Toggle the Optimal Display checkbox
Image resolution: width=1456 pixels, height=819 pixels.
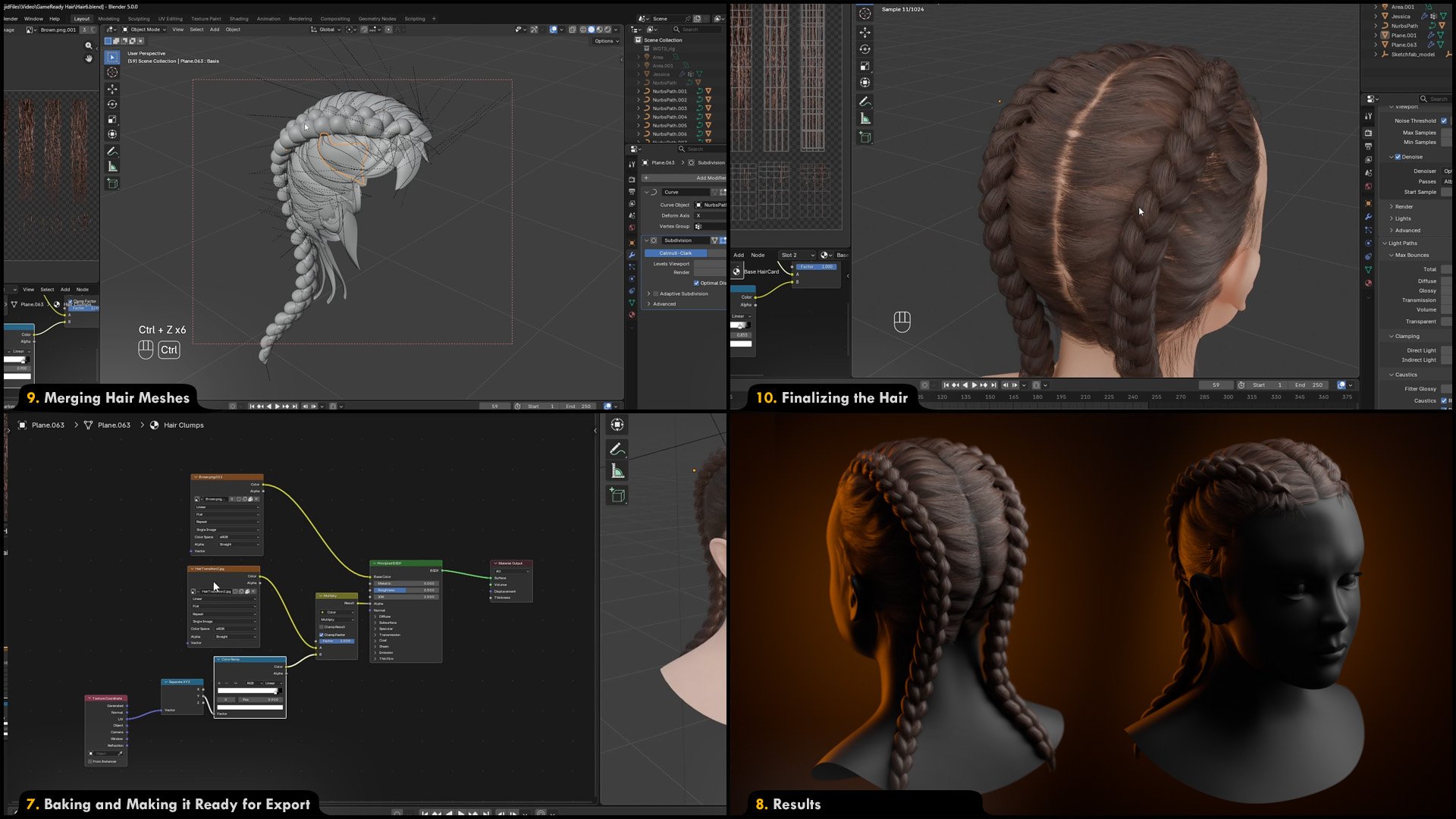(x=696, y=283)
